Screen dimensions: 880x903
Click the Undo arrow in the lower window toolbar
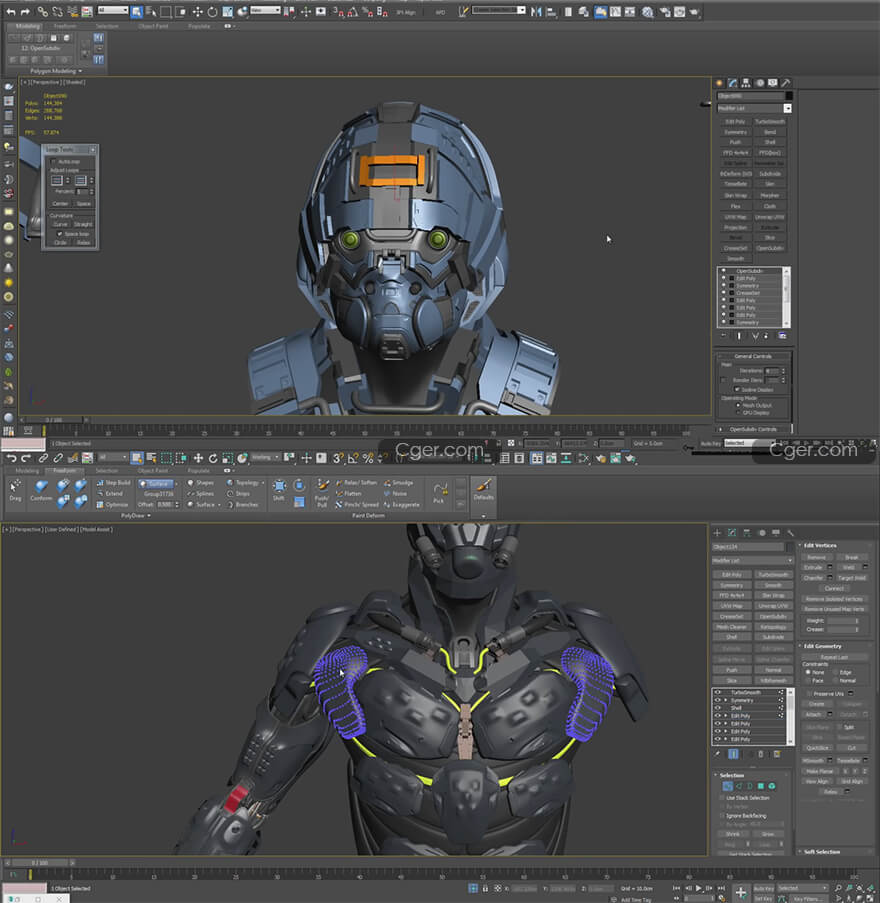pyautogui.click(x=11, y=458)
